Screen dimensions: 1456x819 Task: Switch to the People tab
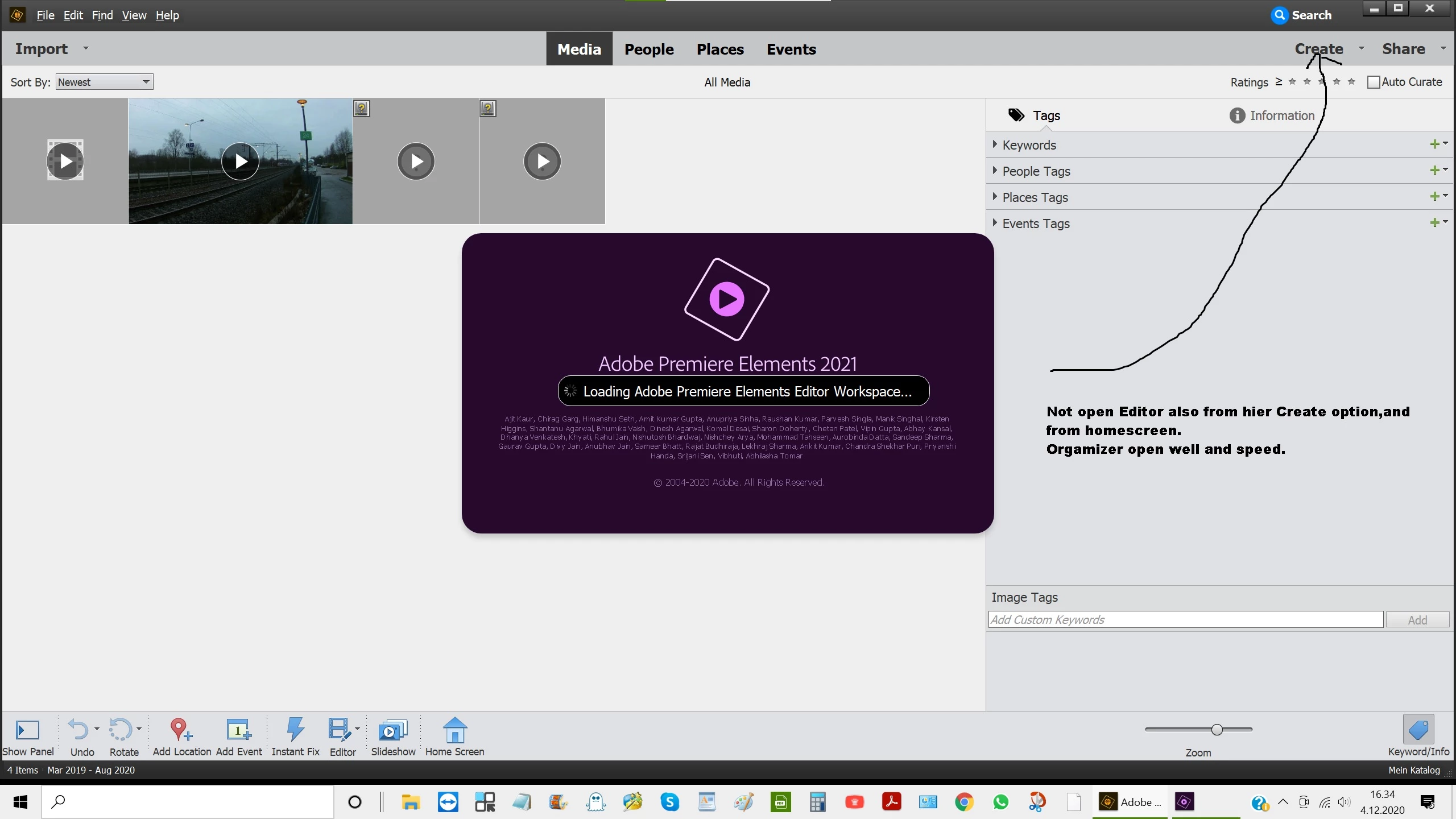(x=649, y=49)
